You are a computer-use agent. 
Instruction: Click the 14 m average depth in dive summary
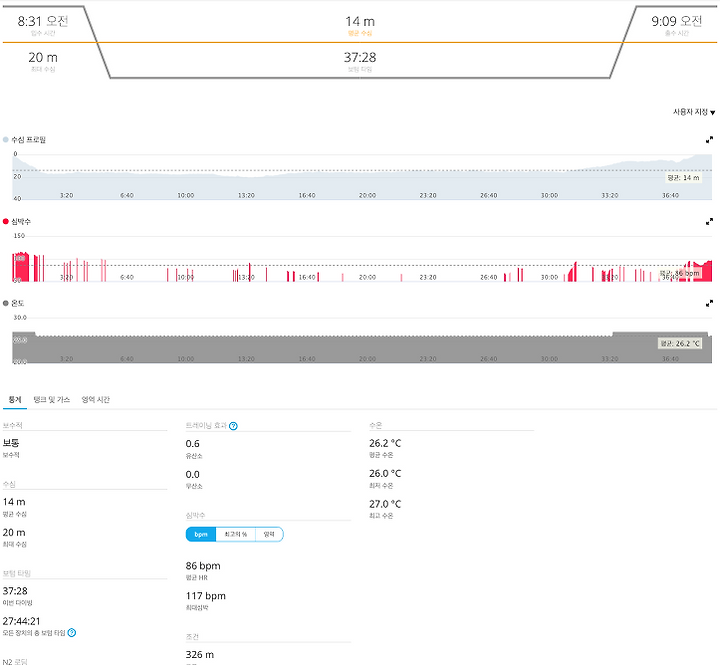(x=360, y=22)
